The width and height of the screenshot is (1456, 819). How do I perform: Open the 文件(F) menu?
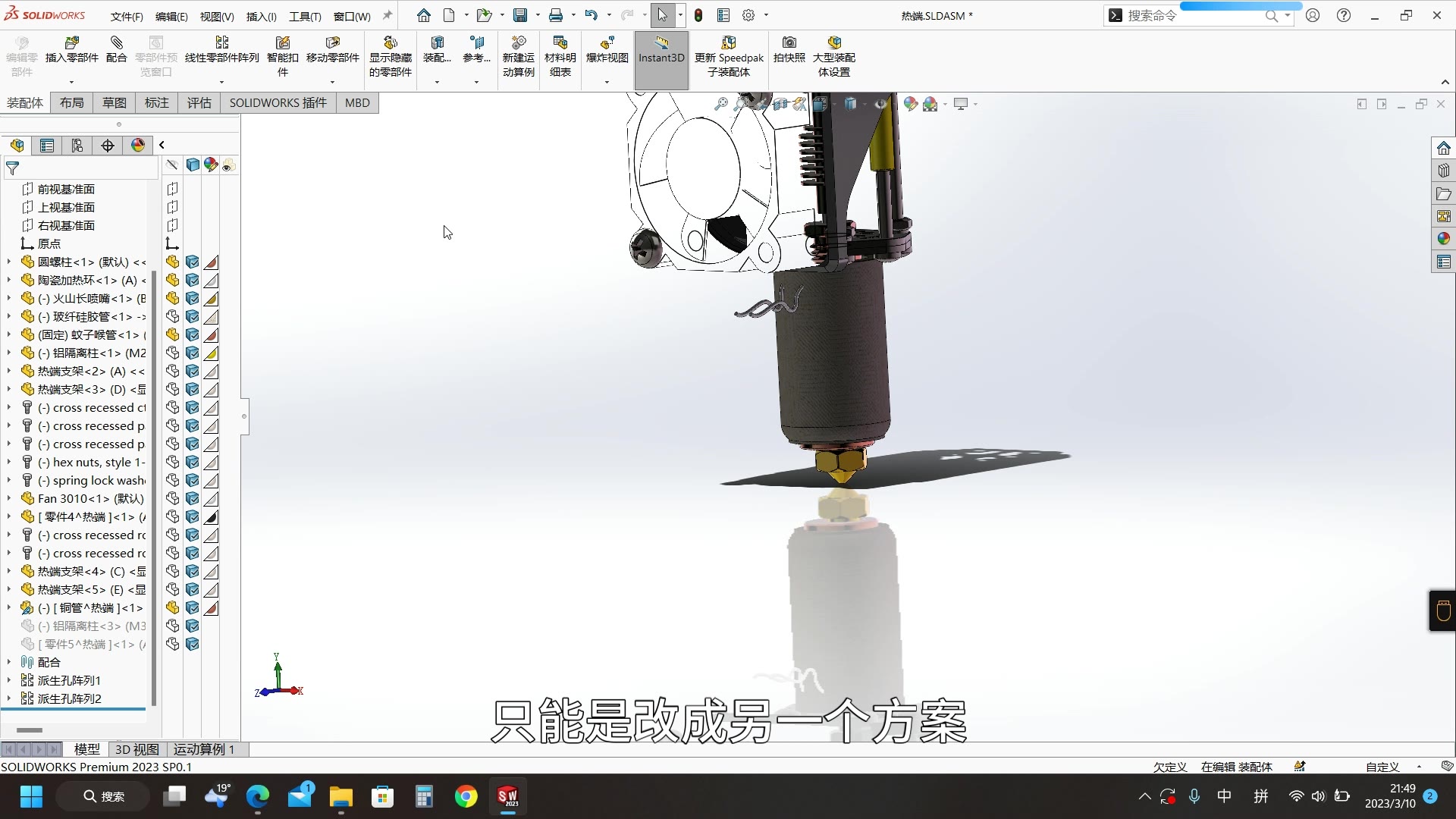127,16
